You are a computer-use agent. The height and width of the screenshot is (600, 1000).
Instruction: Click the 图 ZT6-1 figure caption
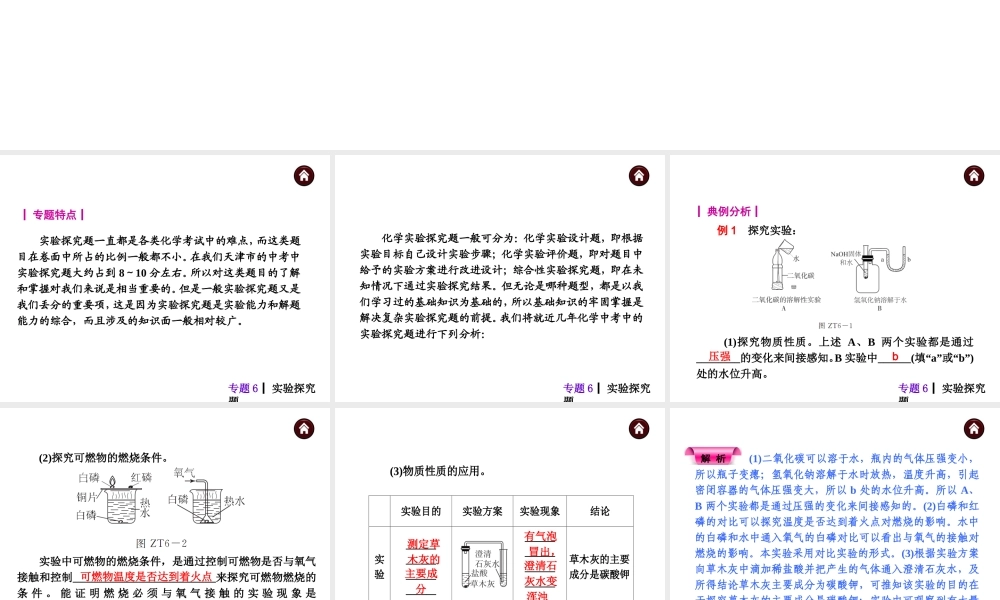pyautogui.click(x=835, y=325)
